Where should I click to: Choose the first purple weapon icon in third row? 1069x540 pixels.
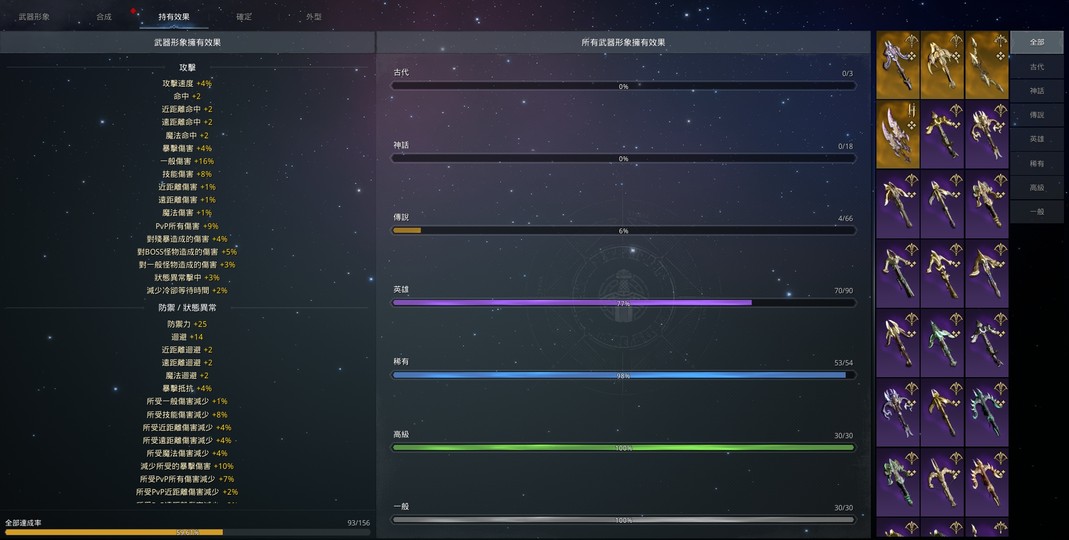coord(897,204)
